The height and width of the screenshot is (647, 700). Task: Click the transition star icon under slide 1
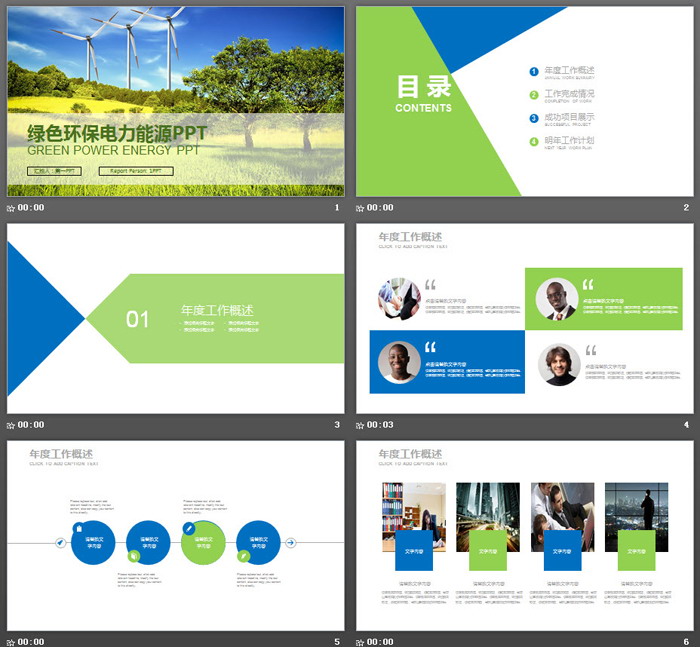point(11,208)
